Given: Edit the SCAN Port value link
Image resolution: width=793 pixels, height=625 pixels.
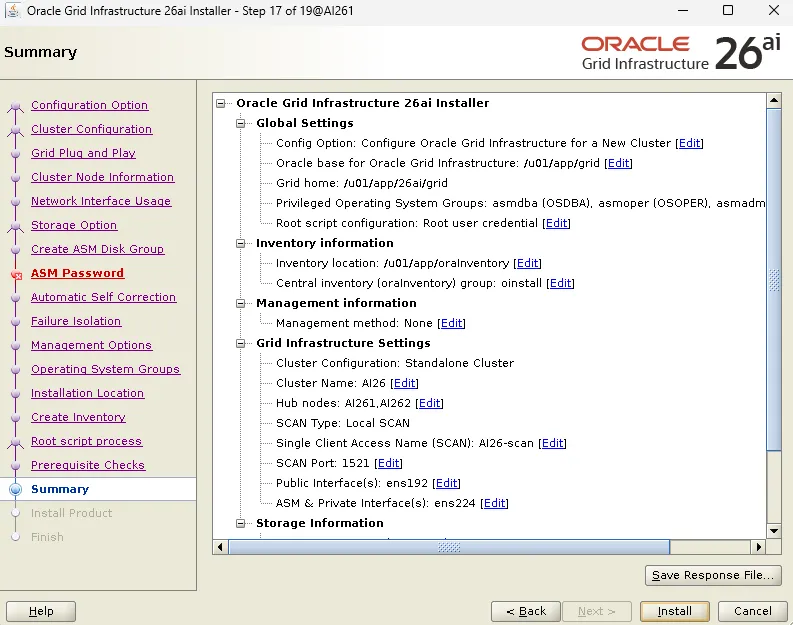Looking at the screenshot, I should [389, 463].
